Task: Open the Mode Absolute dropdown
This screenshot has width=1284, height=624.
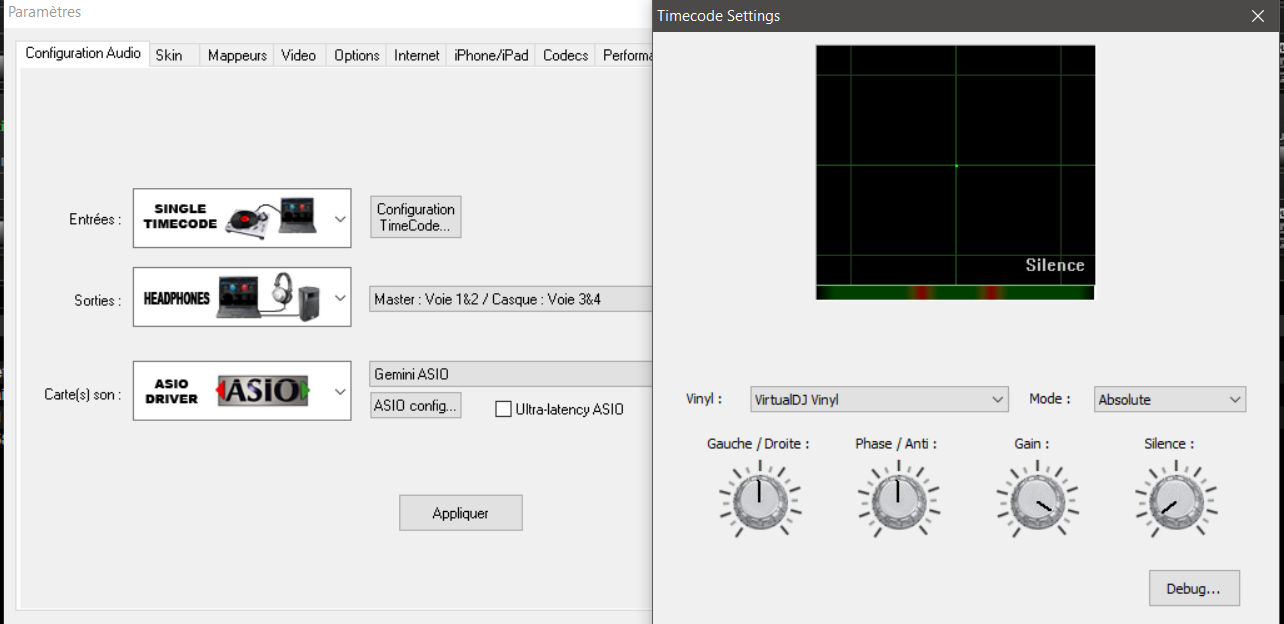Action: [x=1170, y=399]
